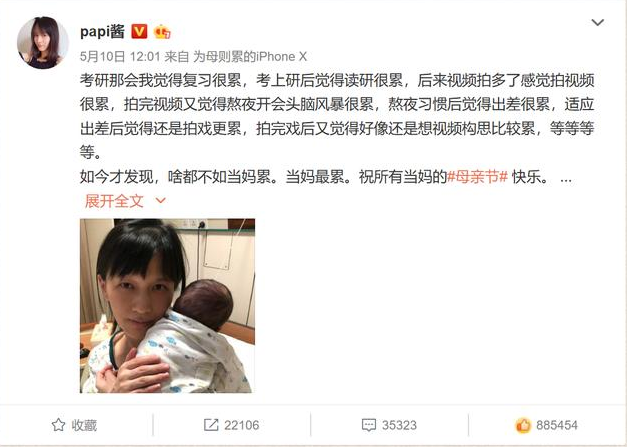Click the 5月10日 12:01 timestamp
This screenshot has width=627, height=447.
120,57
